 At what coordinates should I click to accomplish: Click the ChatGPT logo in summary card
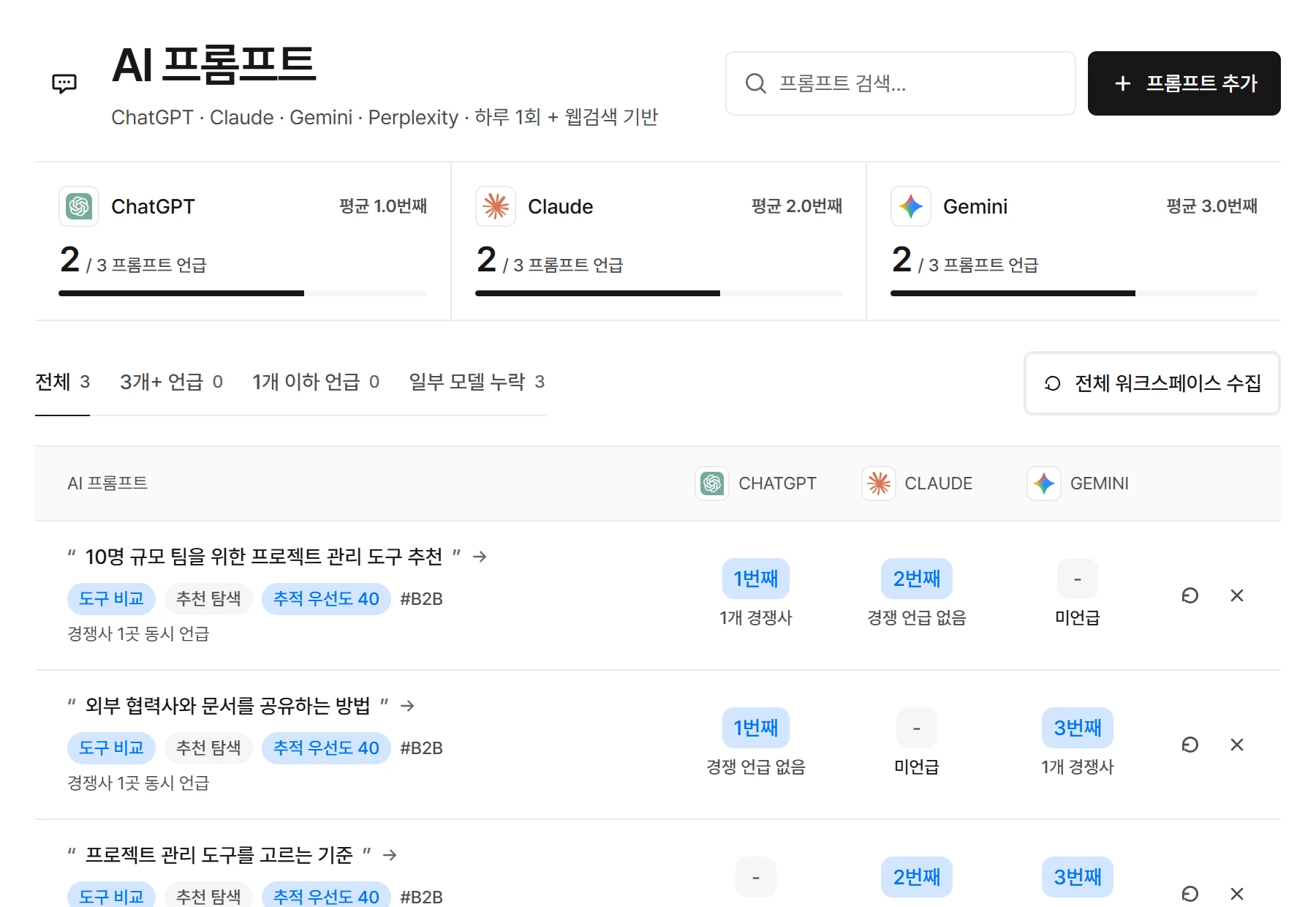tap(79, 206)
